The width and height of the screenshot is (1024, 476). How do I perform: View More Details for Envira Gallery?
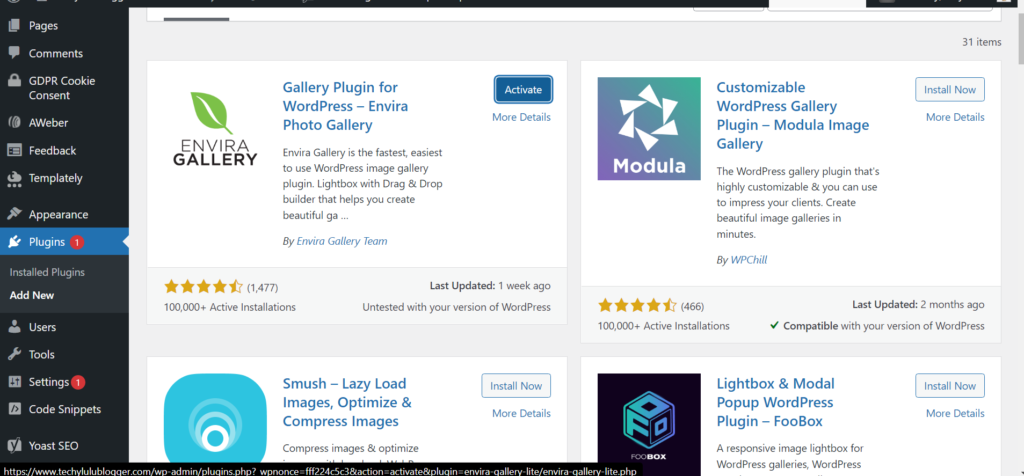point(521,117)
